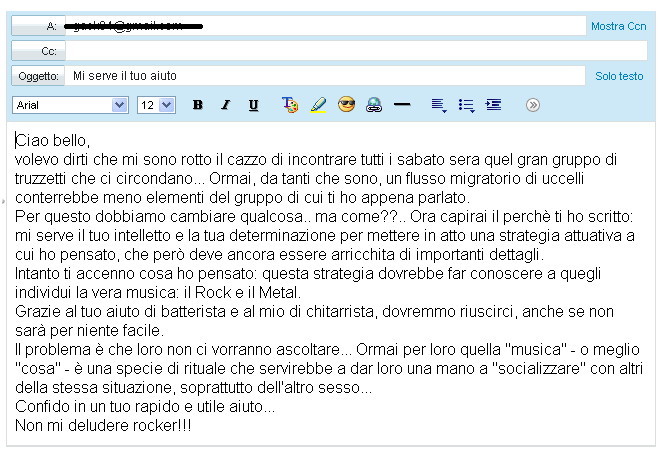
Task: Click the Cc: button
Action: (38, 51)
